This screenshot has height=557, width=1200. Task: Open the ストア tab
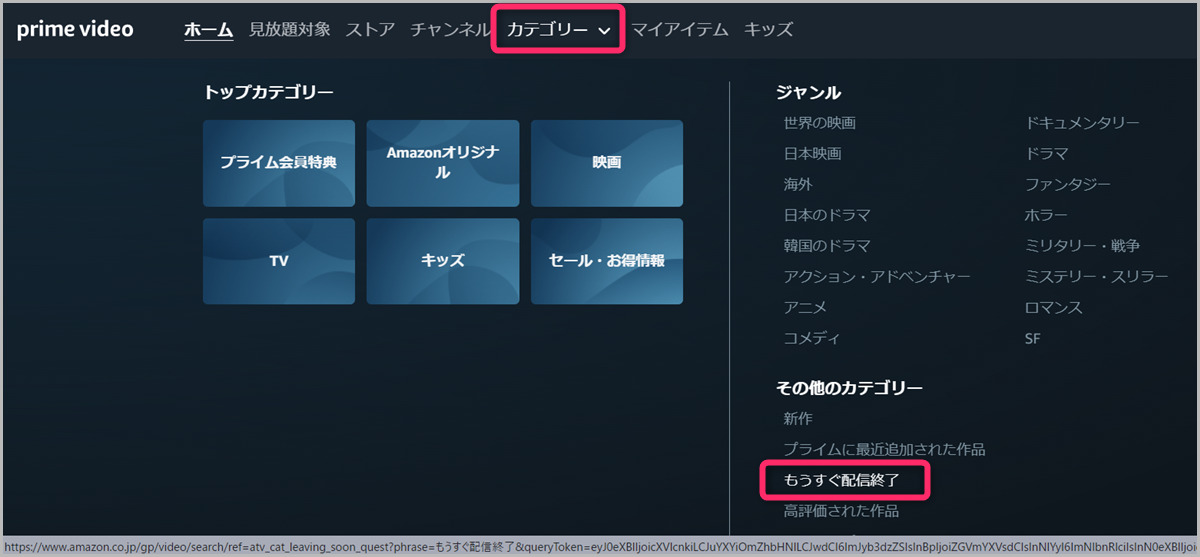(x=370, y=29)
